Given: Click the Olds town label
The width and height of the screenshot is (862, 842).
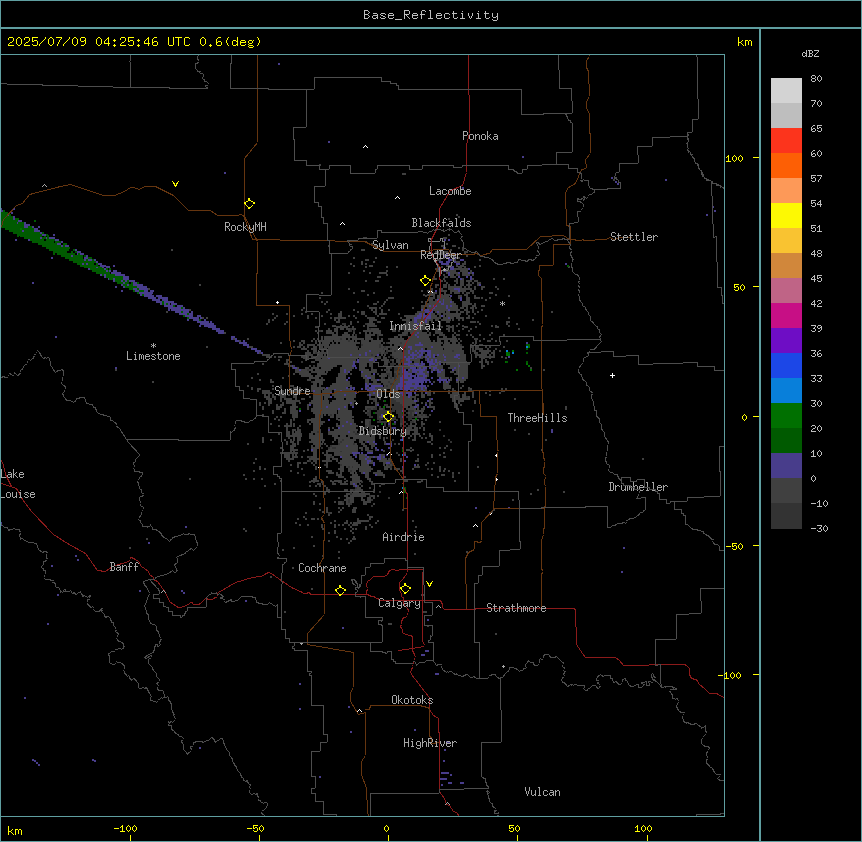Looking at the screenshot, I should pos(388,394).
